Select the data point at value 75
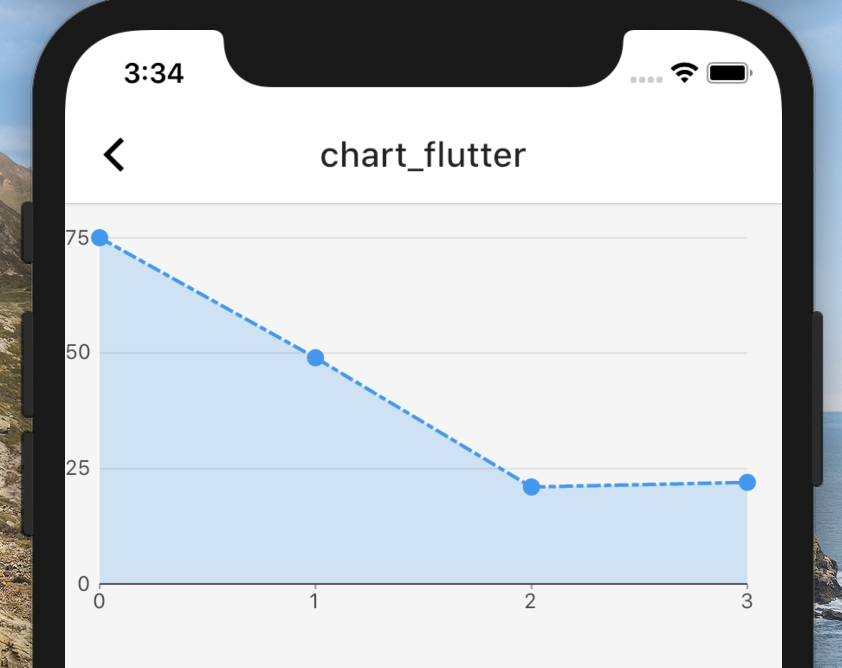842x668 pixels. pos(99,238)
